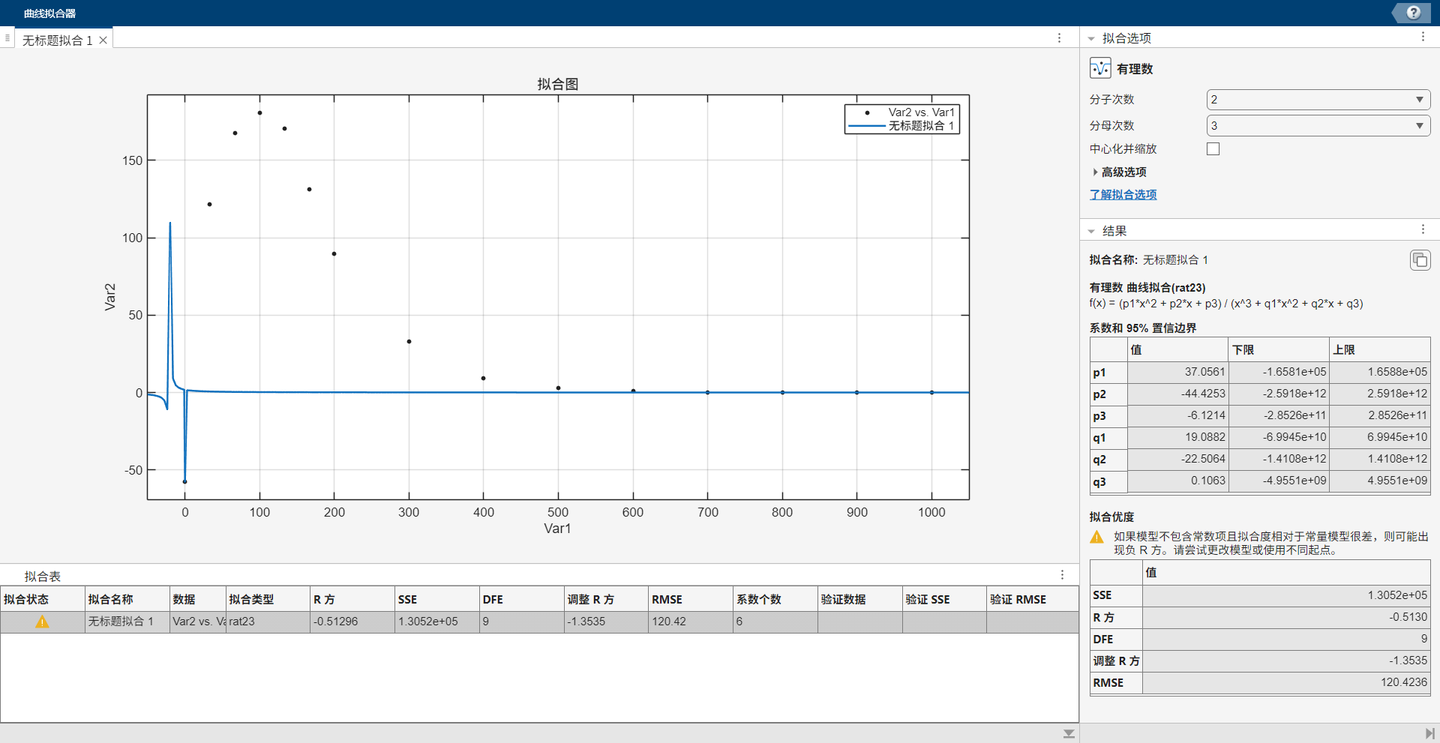Click the Var2 y-axis label

(x=111, y=296)
